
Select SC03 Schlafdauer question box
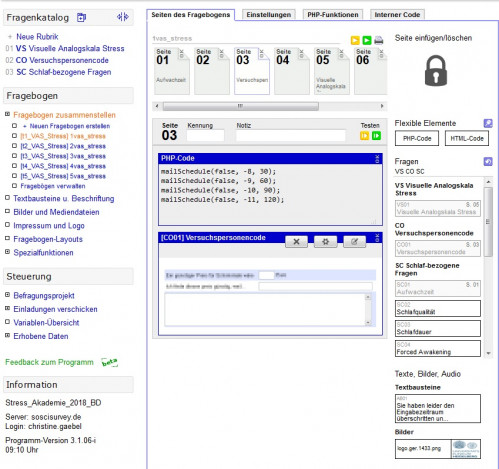coord(438,328)
